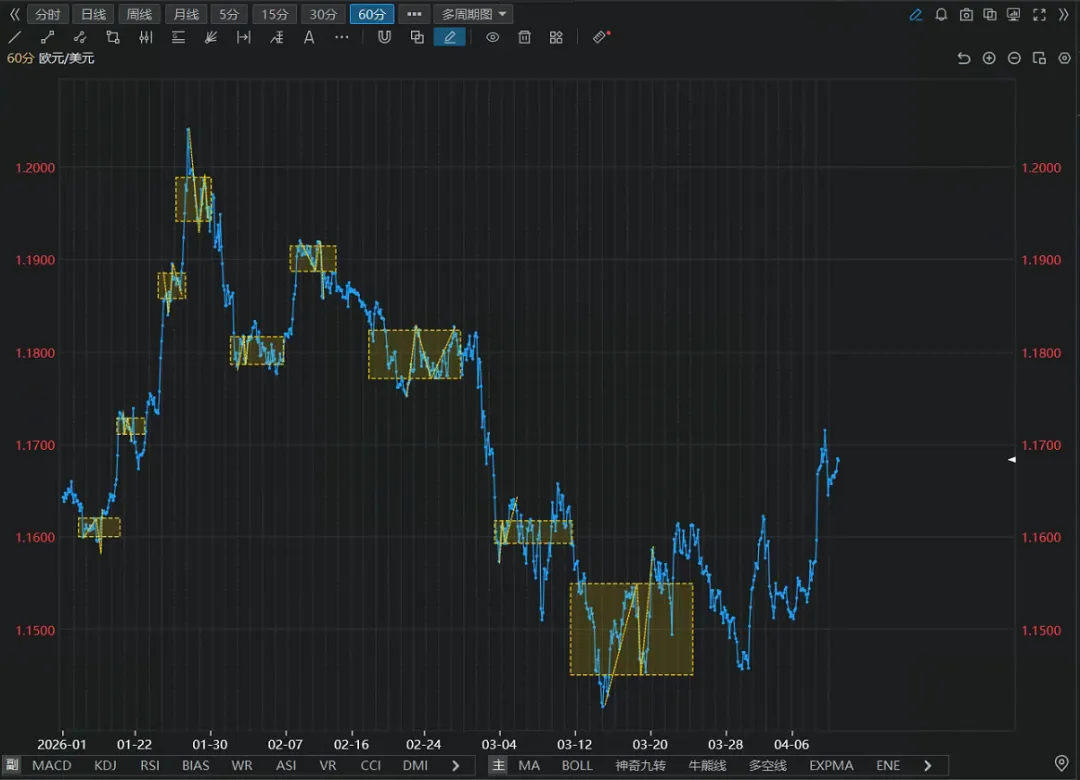
Task: Select the ASI indicator
Action: (286, 766)
